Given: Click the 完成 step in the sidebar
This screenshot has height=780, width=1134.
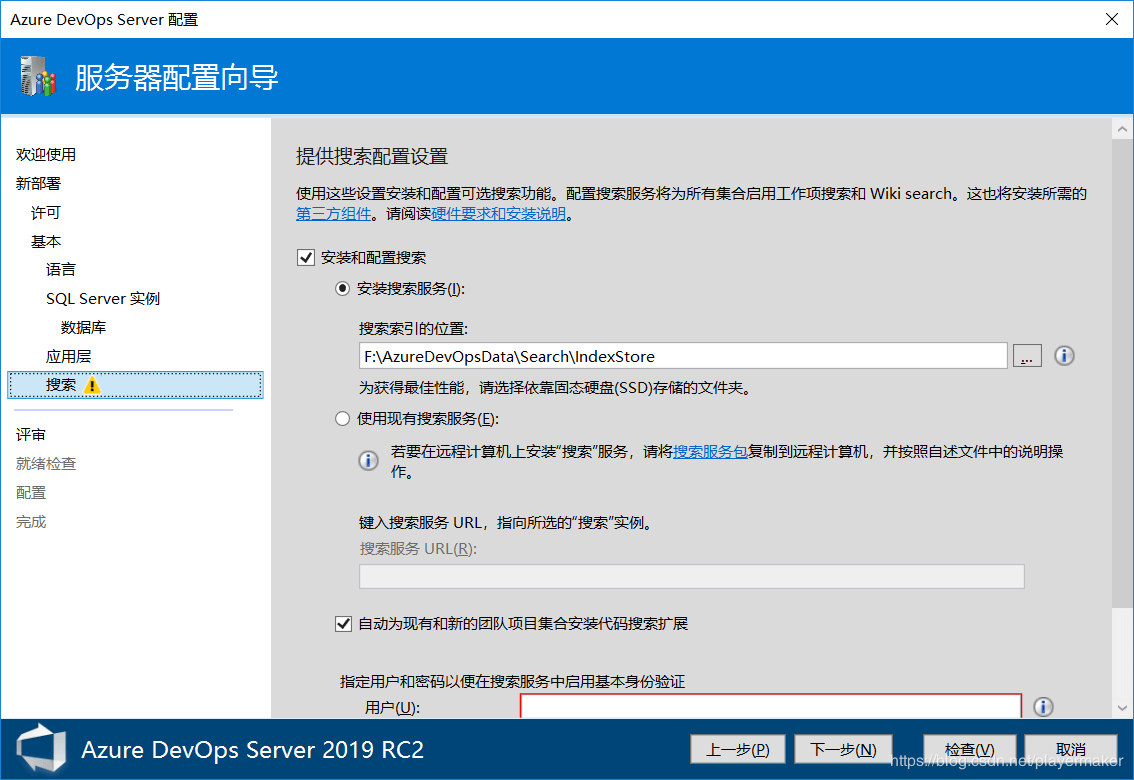Looking at the screenshot, I should (30, 521).
